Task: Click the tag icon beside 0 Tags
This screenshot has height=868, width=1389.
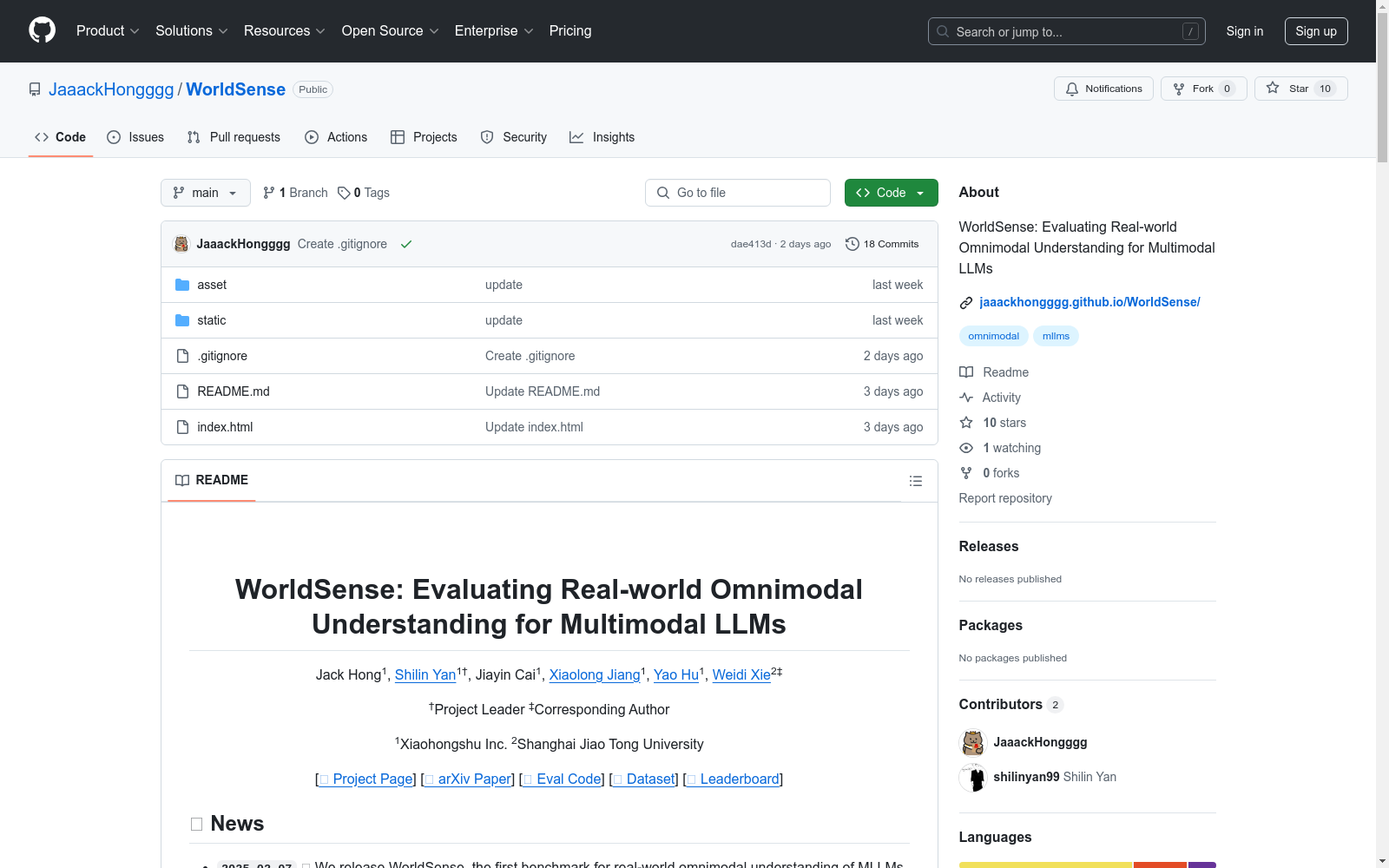Action: click(x=344, y=193)
